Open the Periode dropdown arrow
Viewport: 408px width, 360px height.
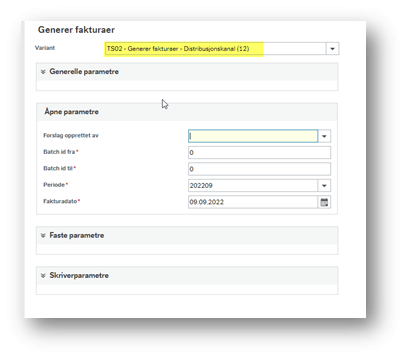click(324, 186)
